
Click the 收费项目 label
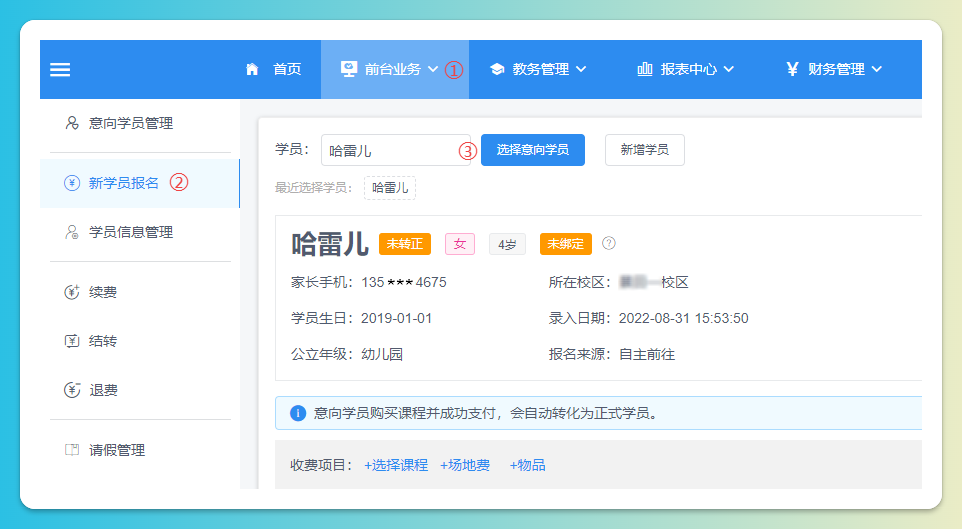pyautogui.click(x=321, y=465)
